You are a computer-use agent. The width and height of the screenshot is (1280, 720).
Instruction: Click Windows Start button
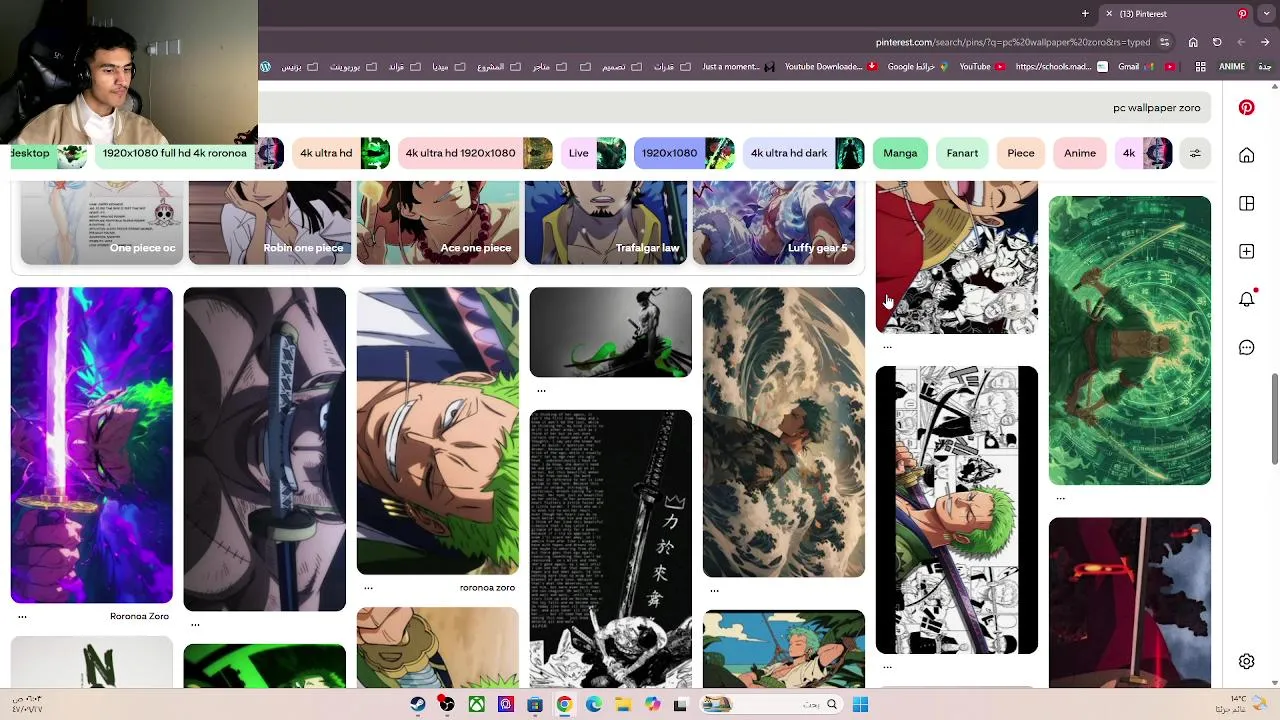click(x=860, y=704)
